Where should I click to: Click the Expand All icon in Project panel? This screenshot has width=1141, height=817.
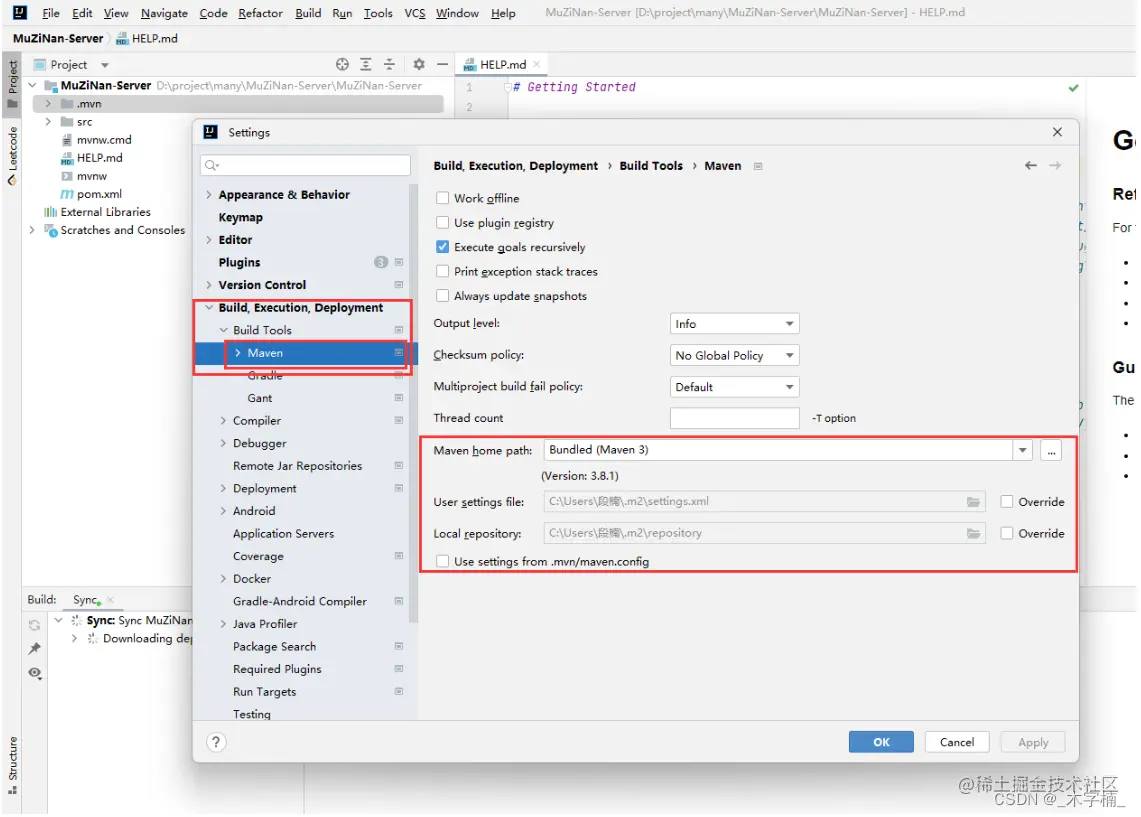[366, 64]
